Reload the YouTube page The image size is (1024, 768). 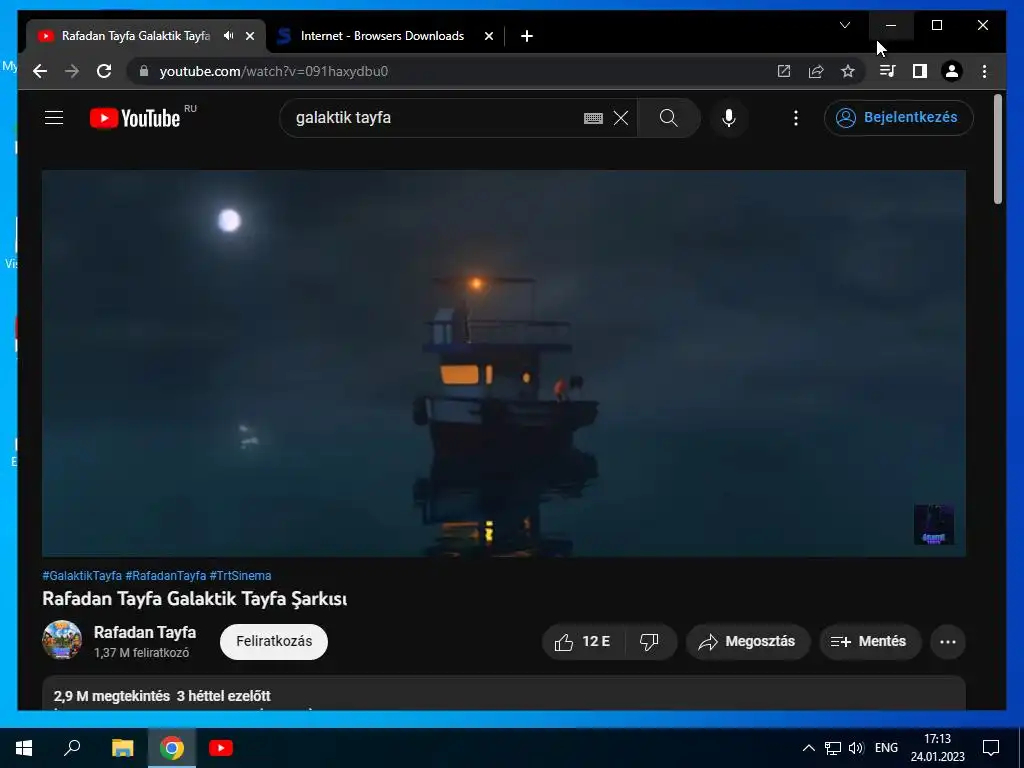pos(104,71)
